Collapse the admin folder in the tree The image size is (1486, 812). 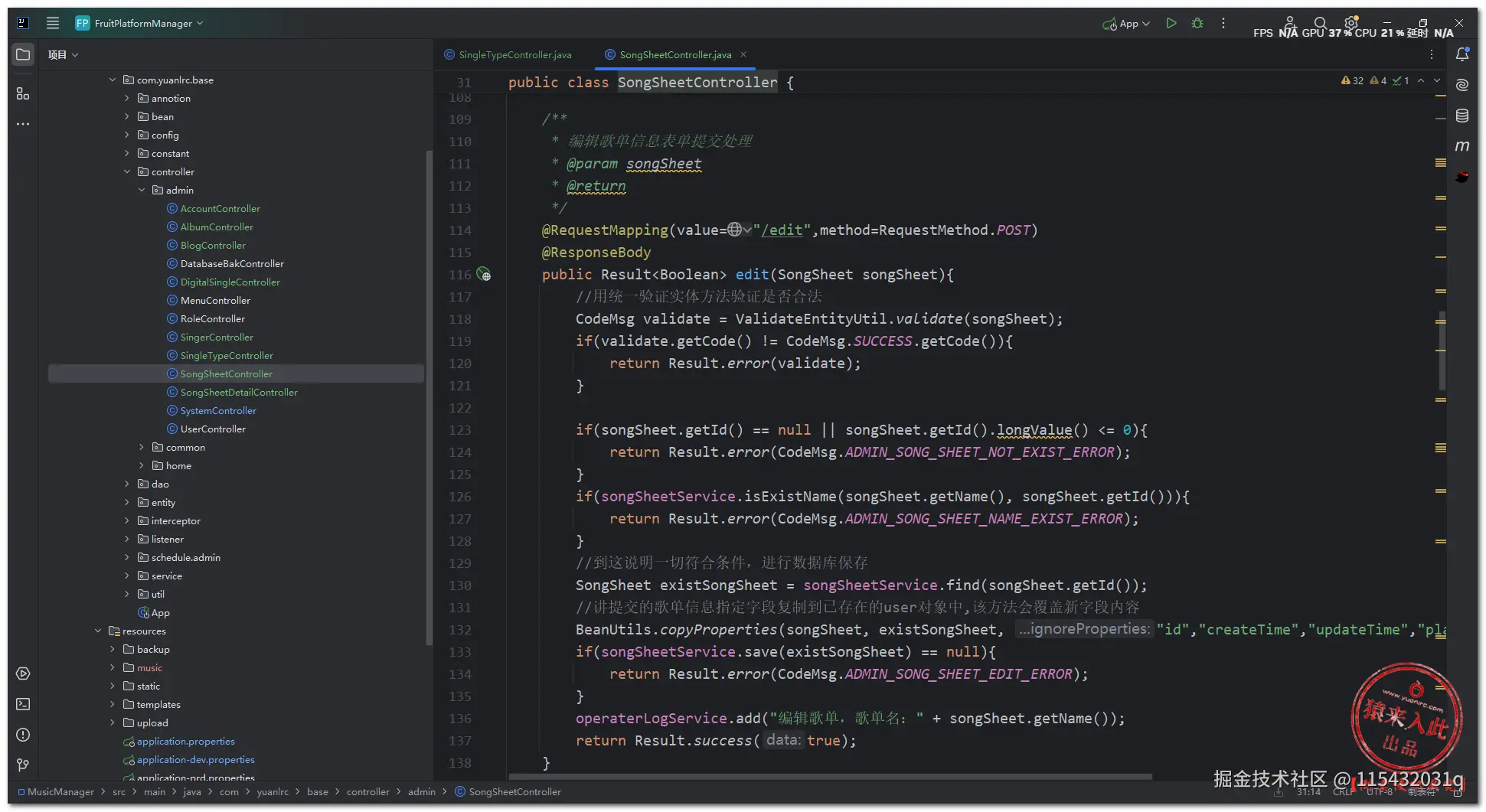click(x=142, y=191)
